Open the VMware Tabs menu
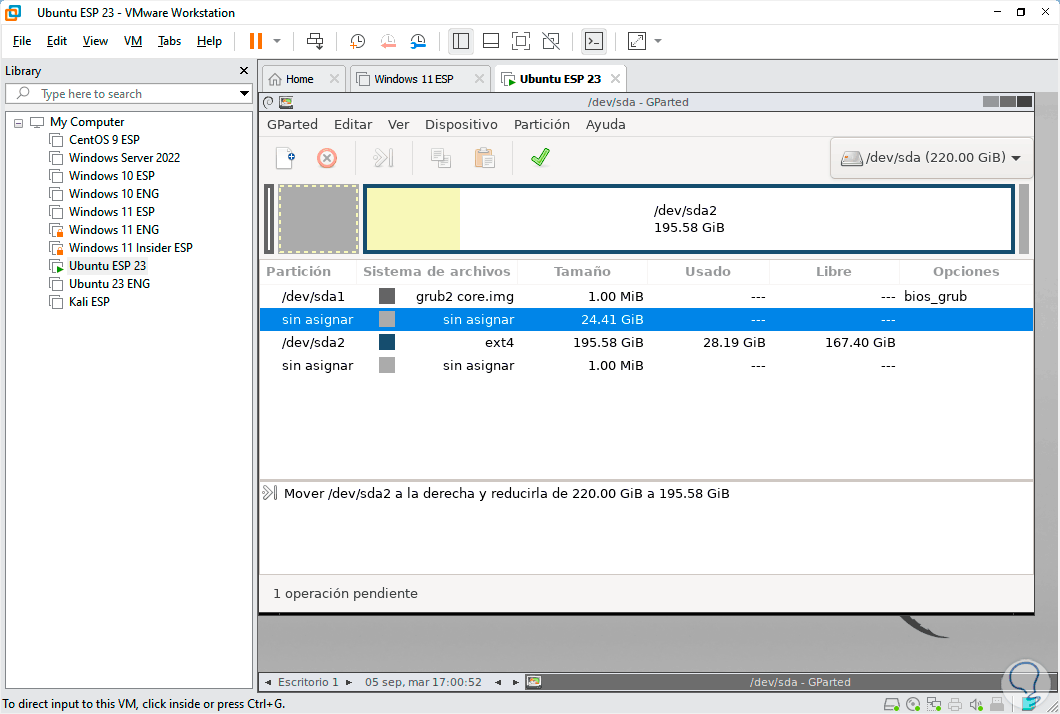 coord(169,41)
